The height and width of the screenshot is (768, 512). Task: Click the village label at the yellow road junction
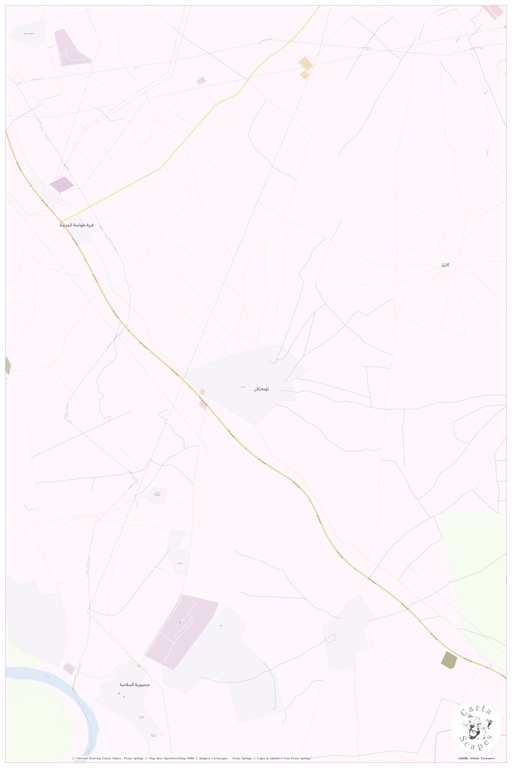76,225
